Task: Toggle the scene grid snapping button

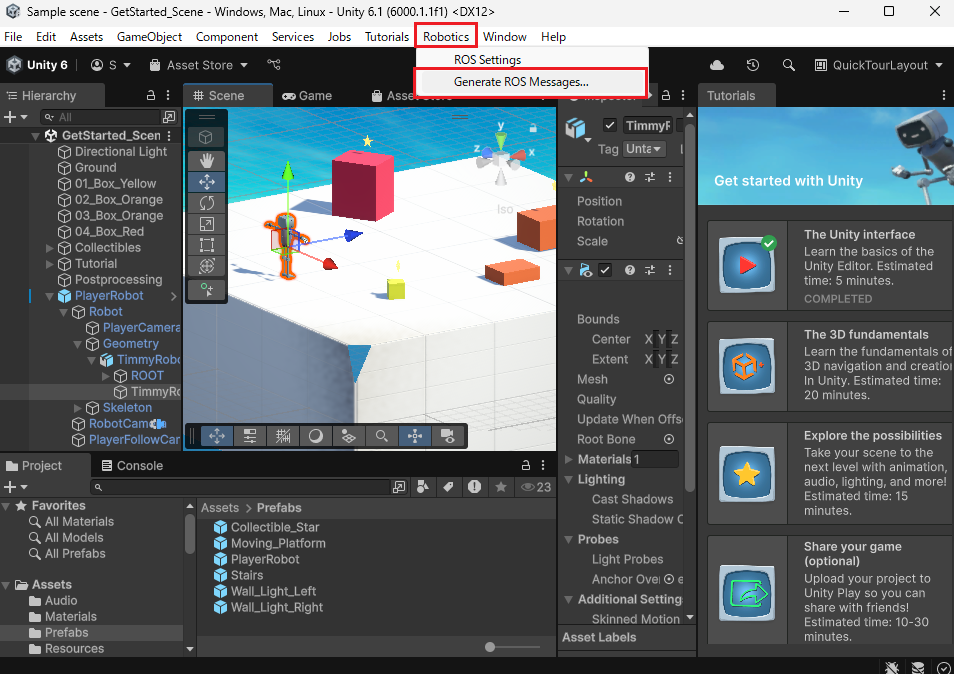Action: click(x=282, y=436)
